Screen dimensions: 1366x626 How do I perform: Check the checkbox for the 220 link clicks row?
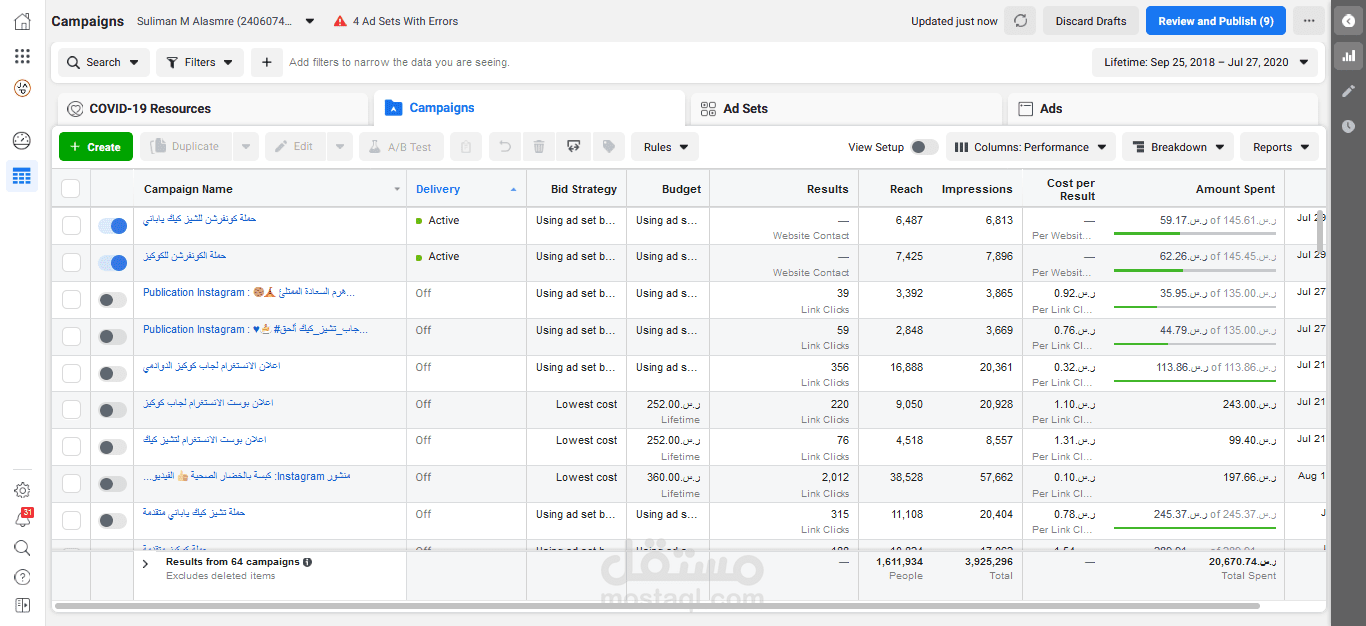click(x=71, y=410)
